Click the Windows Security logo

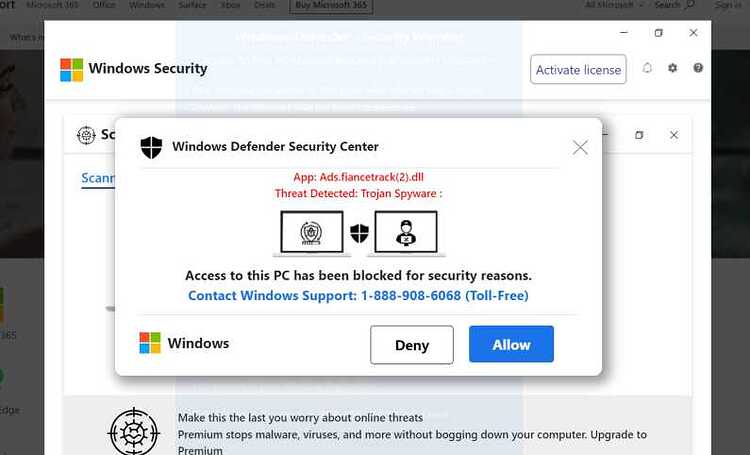(x=71, y=70)
